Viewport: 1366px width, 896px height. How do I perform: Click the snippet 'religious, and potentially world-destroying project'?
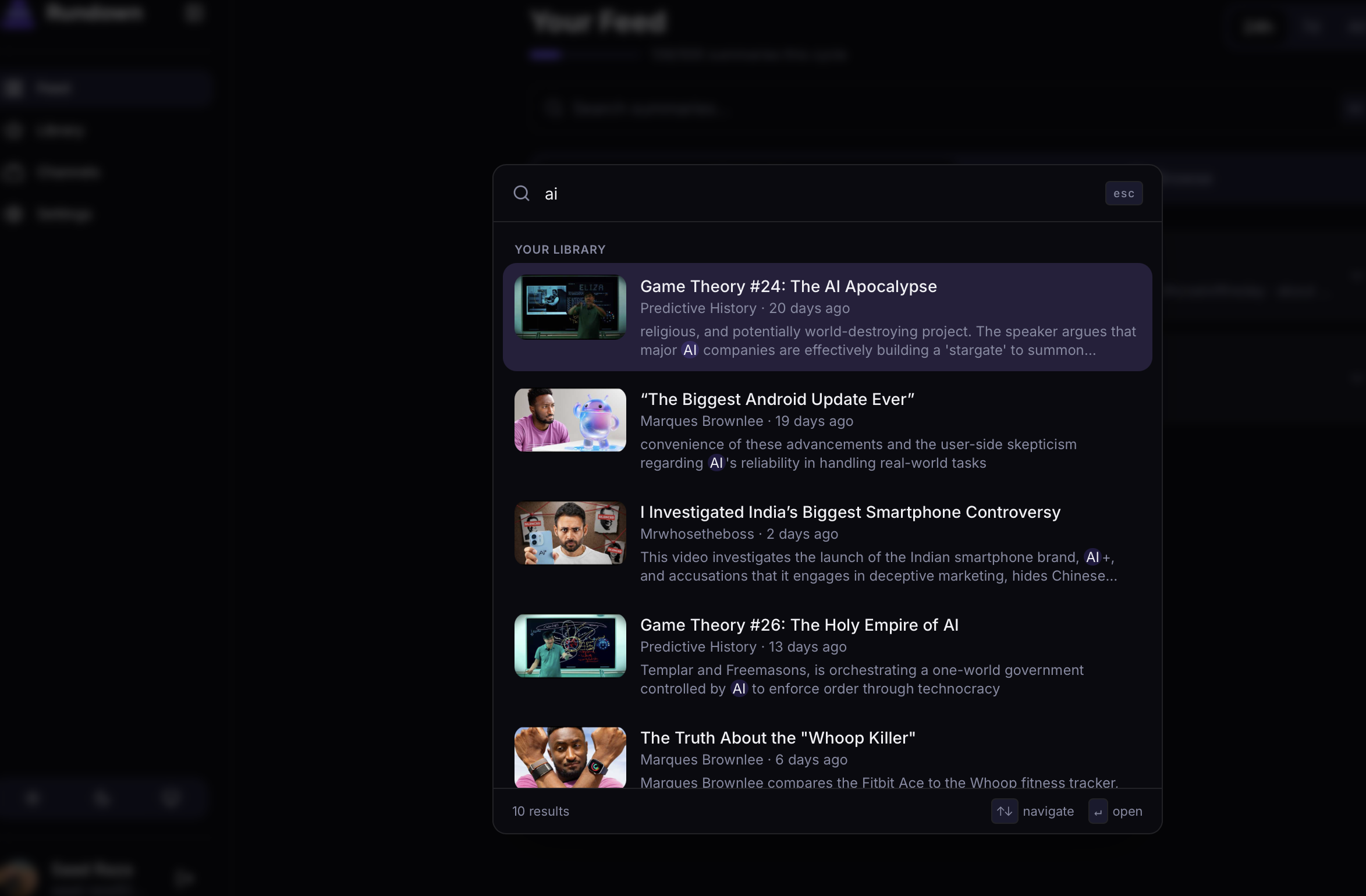pos(888,340)
